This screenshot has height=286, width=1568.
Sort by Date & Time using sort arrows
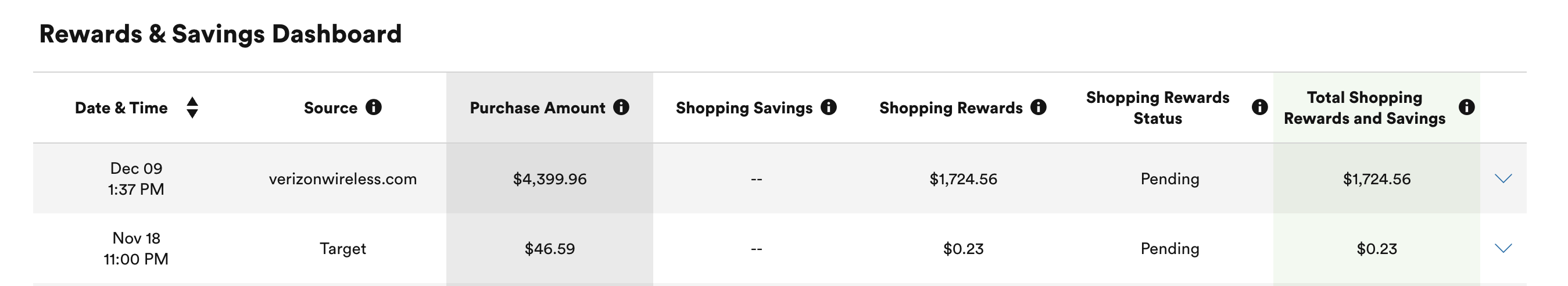tap(192, 108)
